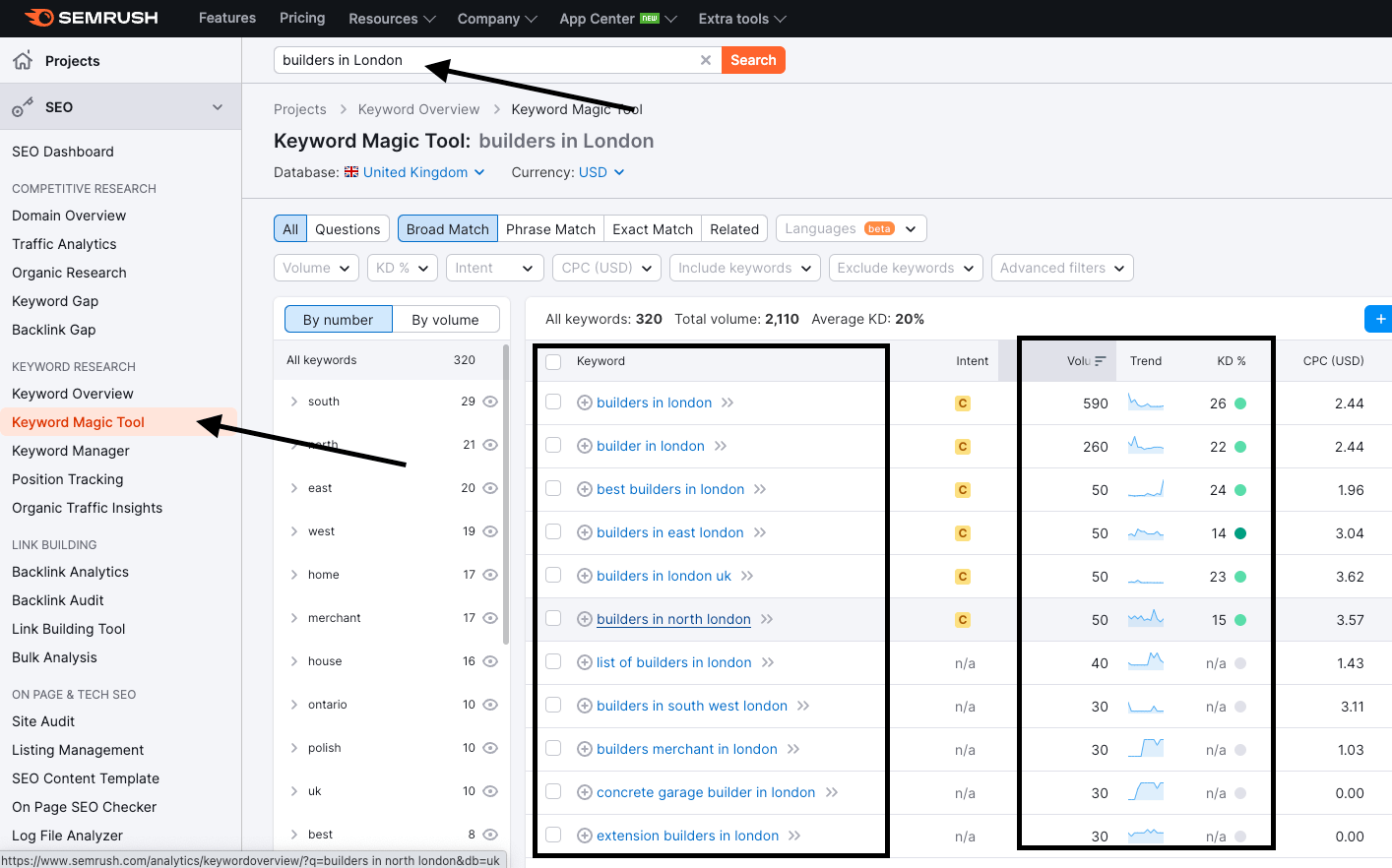This screenshot has width=1392, height=868.
Task: Click double arrows after 'builders in london uk'
Action: click(x=747, y=576)
